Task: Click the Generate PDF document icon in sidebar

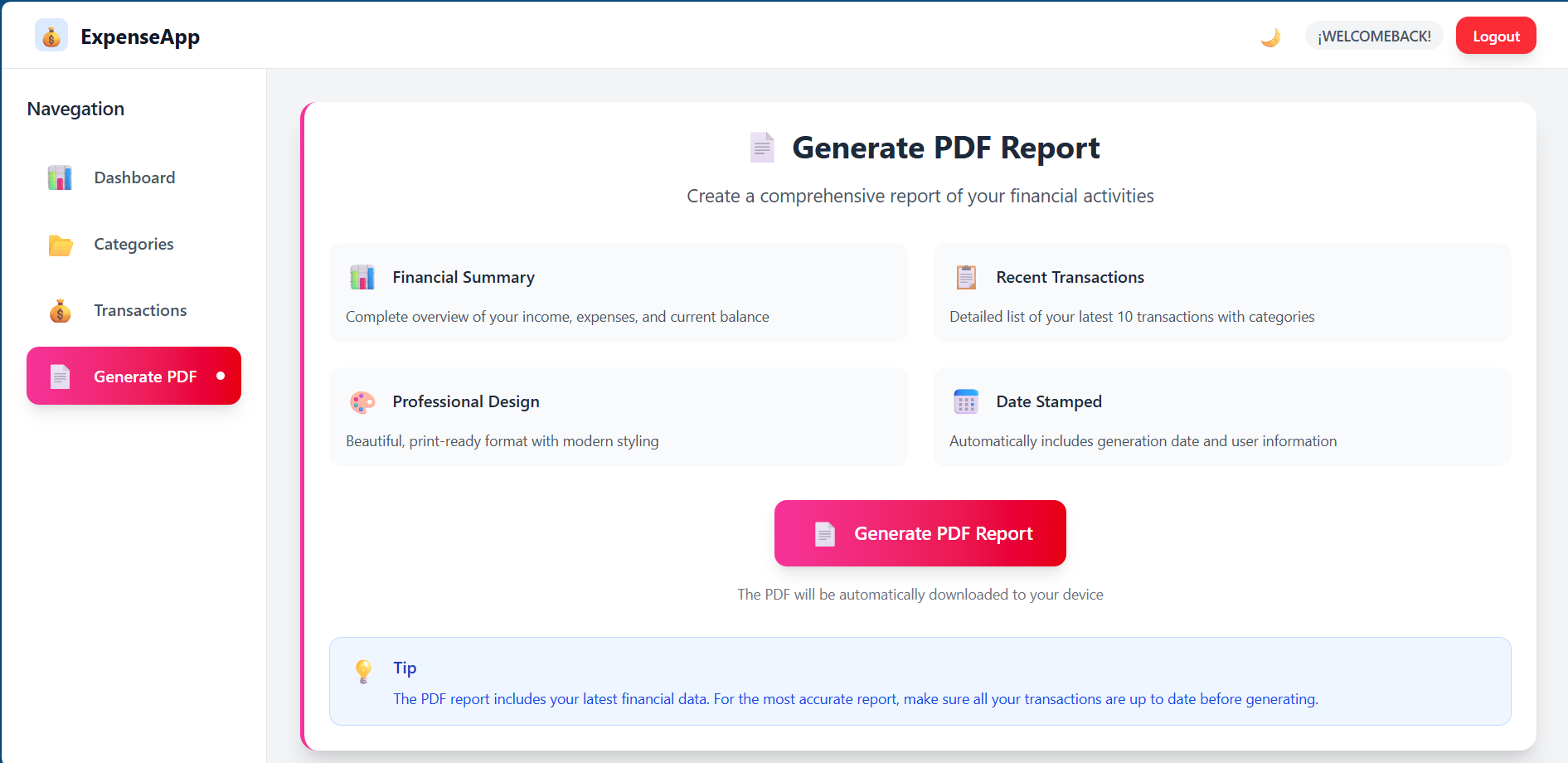Action: pos(60,377)
